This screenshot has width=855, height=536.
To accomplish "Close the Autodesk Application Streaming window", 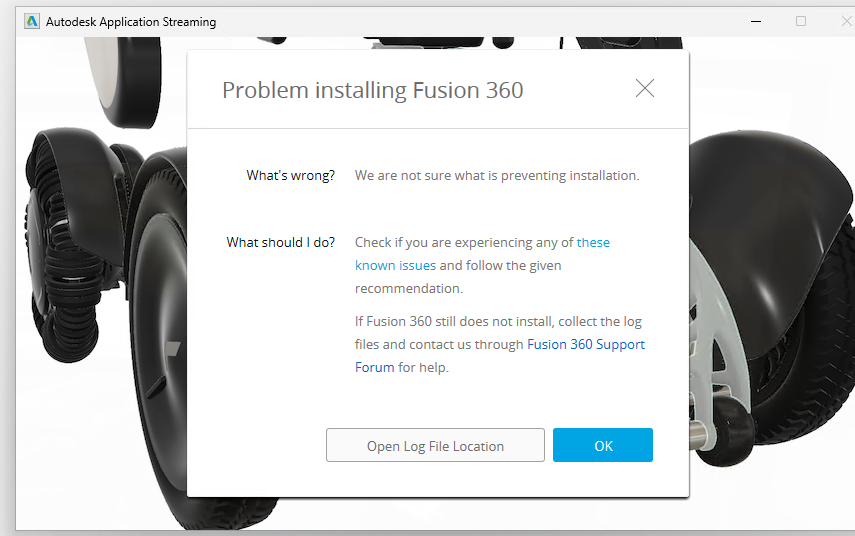I will point(843,21).
